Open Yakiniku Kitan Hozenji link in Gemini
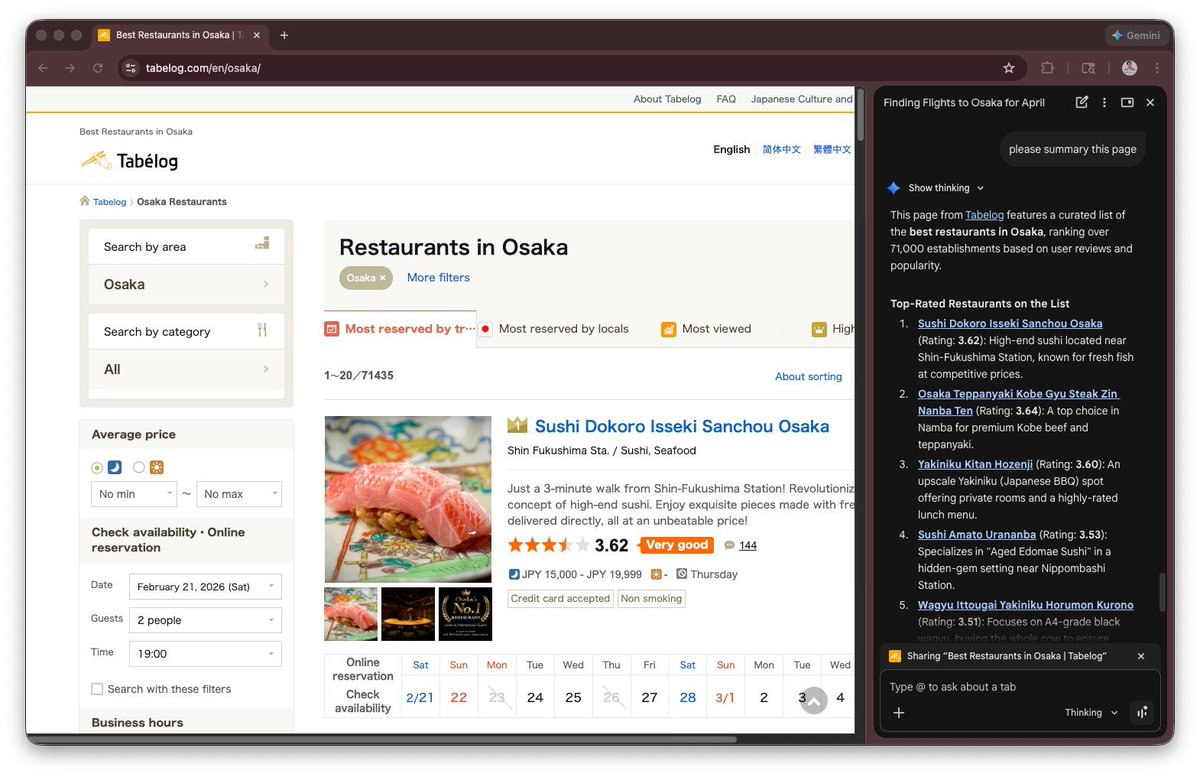This screenshot has height=777, width=1200. [x=975, y=464]
